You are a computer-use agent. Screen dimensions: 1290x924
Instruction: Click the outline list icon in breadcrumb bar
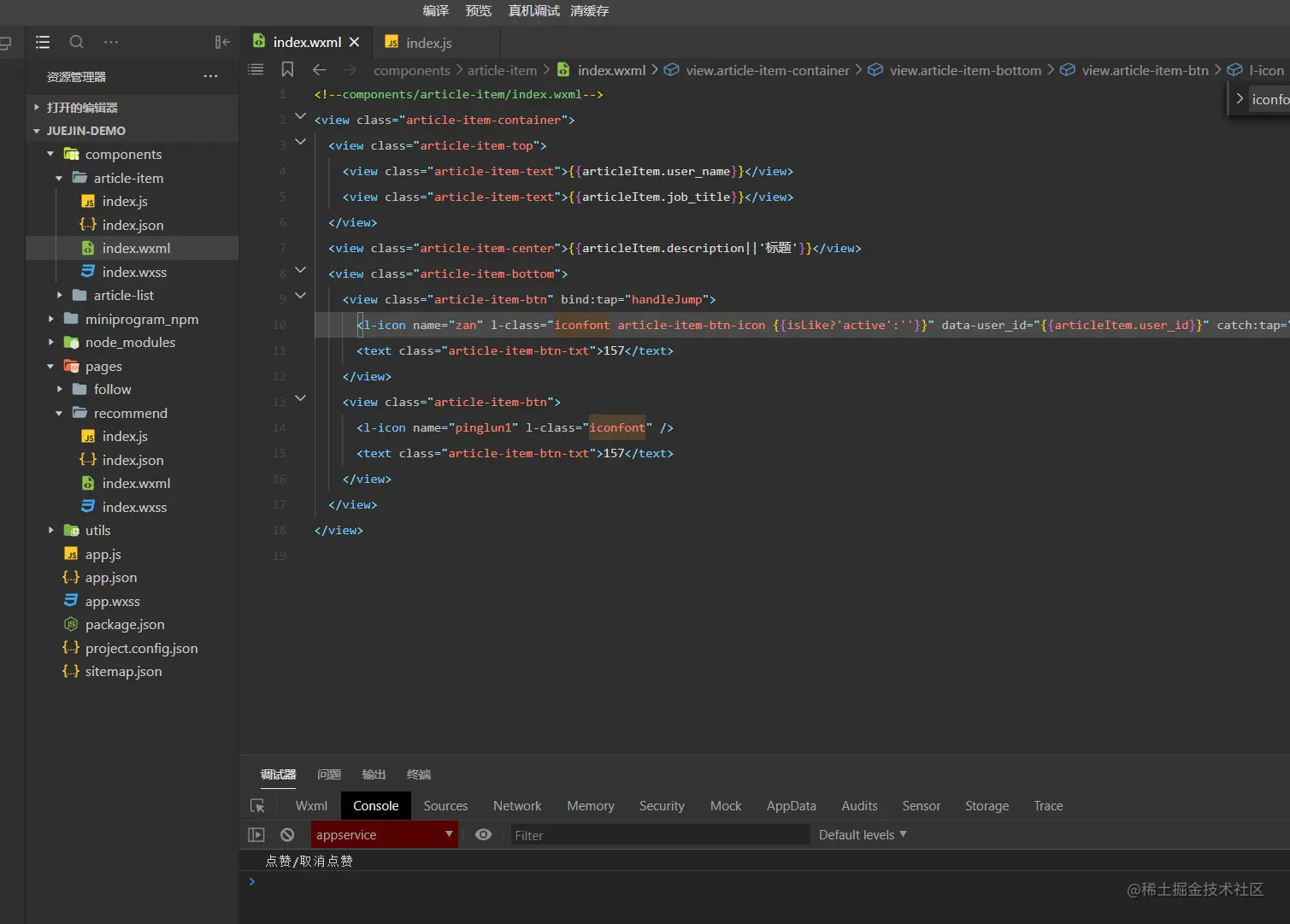coord(256,69)
